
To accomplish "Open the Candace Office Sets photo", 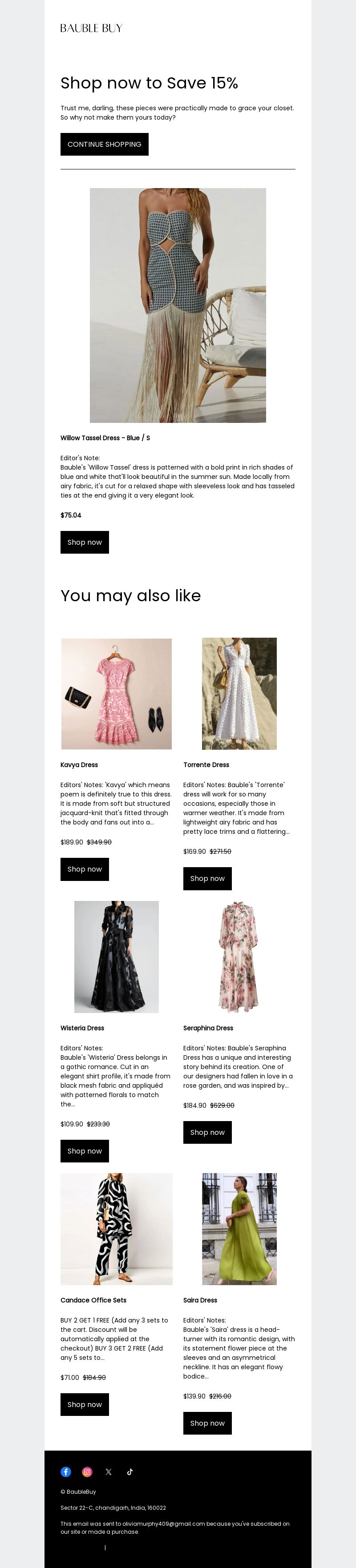I will (x=117, y=1229).
